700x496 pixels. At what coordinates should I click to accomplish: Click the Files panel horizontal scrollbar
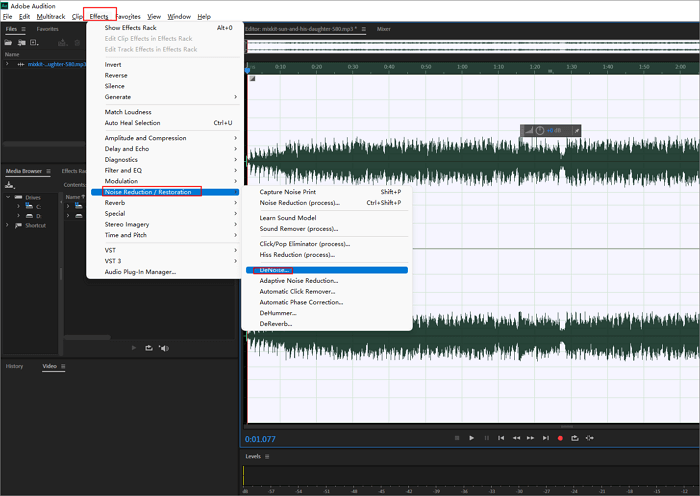click(x=44, y=144)
